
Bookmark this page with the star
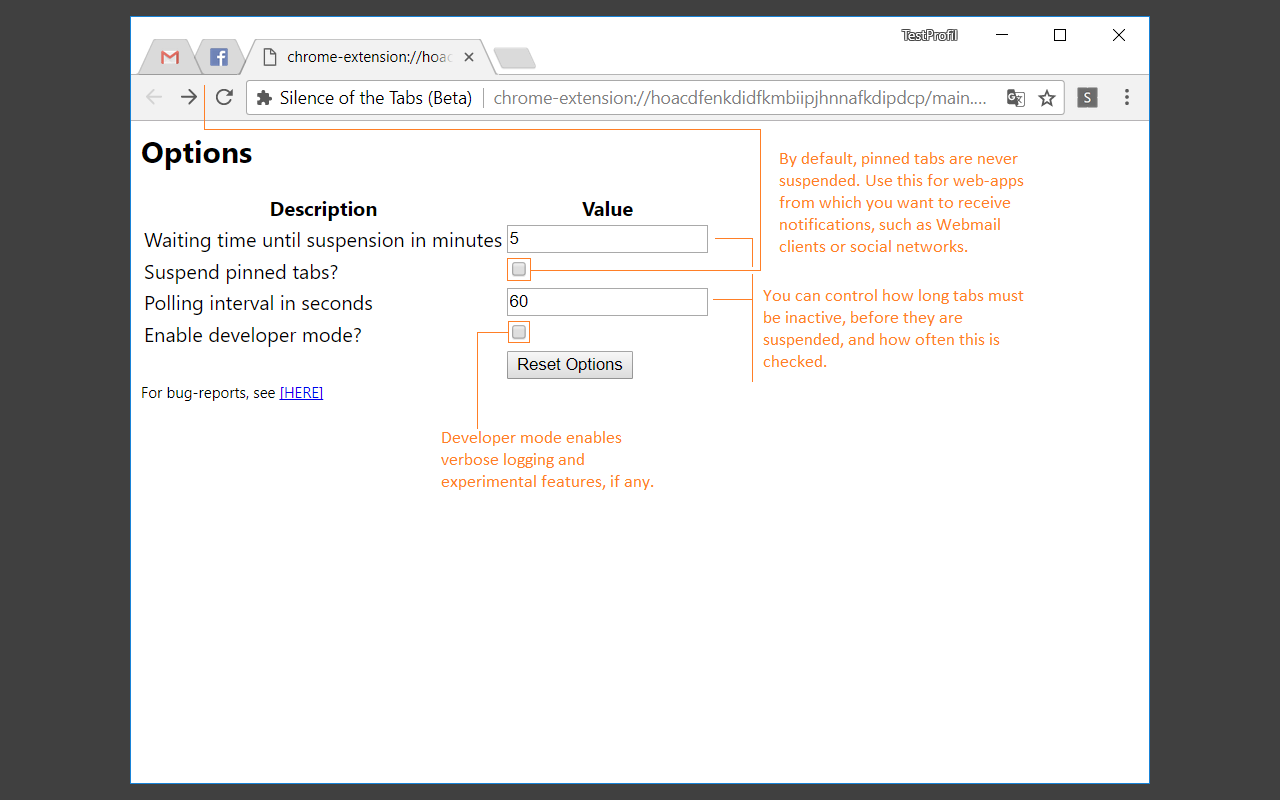(1047, 98)
